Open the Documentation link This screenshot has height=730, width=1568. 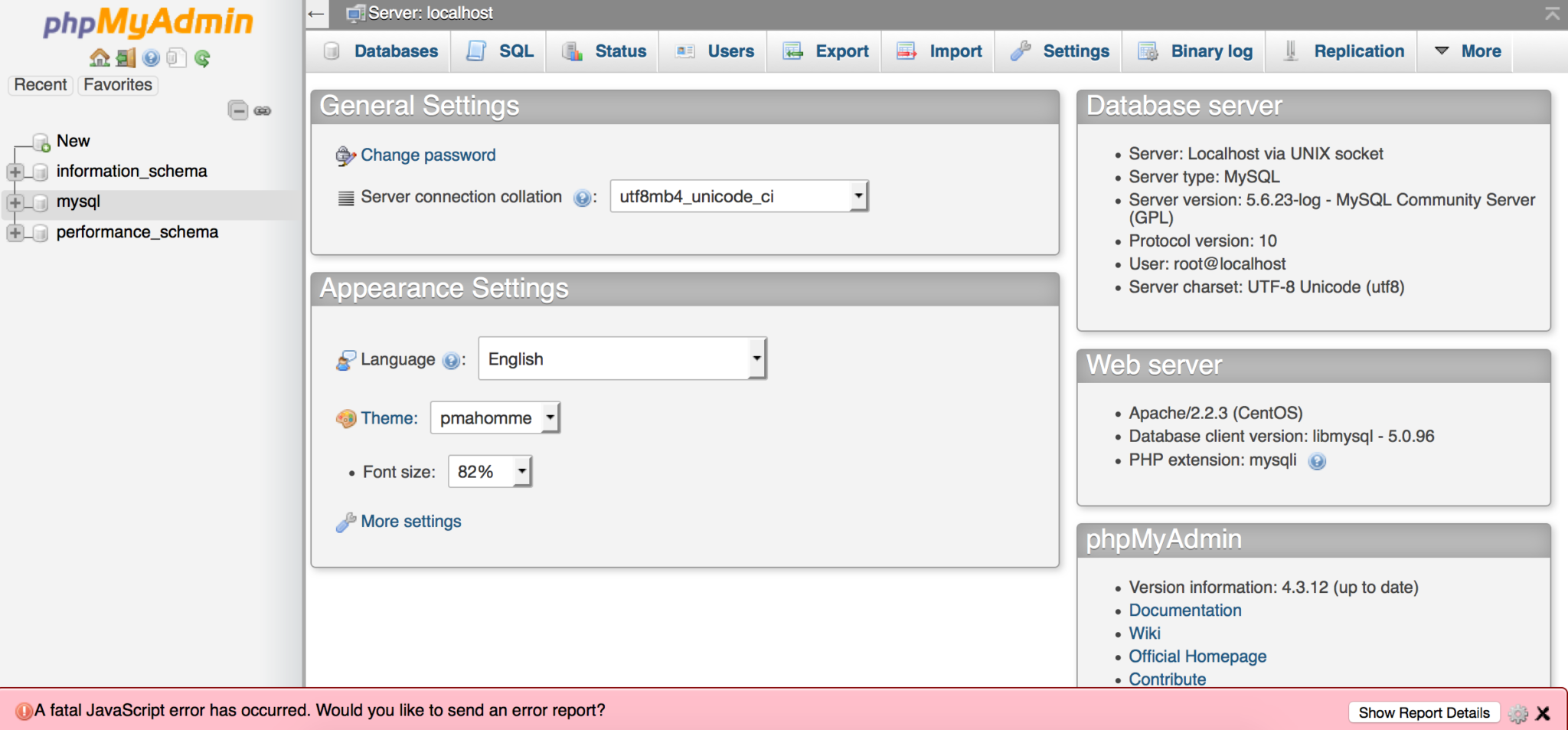click(x=1185, y=611)
